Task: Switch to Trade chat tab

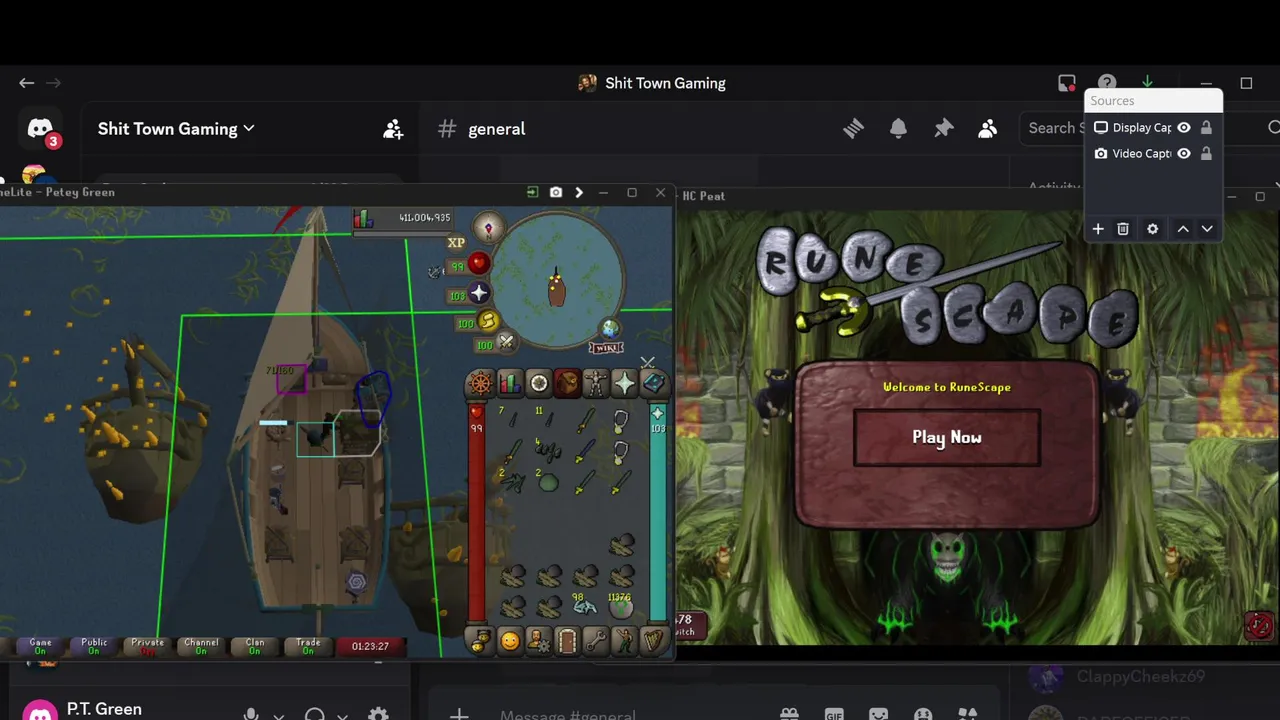Action: pyautogui.click(x=308, y=646)
